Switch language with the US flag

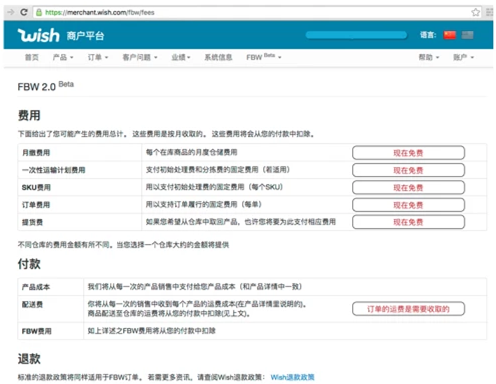(x=467, y=35)
